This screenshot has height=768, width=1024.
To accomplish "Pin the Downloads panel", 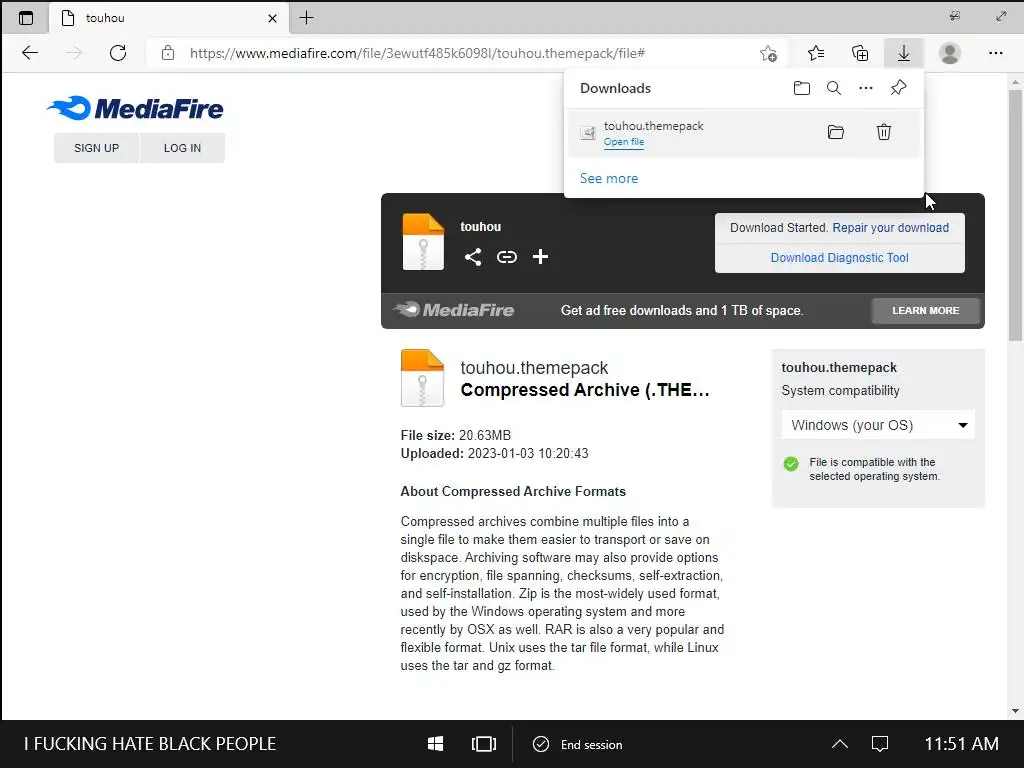I will coord(899,88).
